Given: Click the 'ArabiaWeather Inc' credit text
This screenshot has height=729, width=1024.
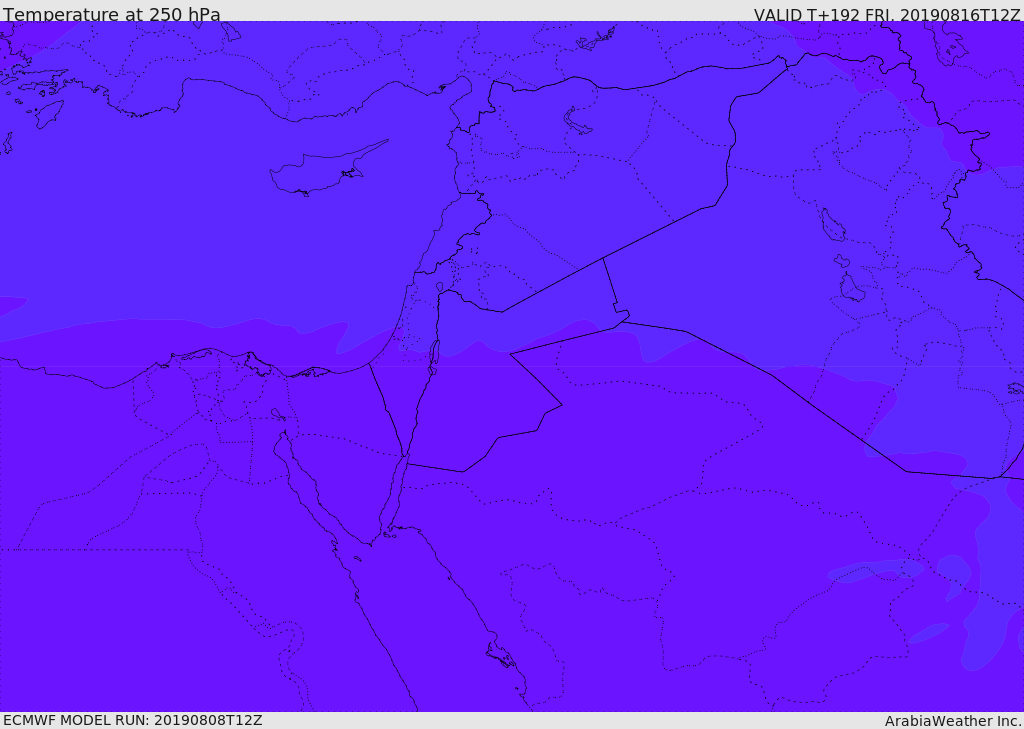Looking at the screenshot, I should click(953, 721).
